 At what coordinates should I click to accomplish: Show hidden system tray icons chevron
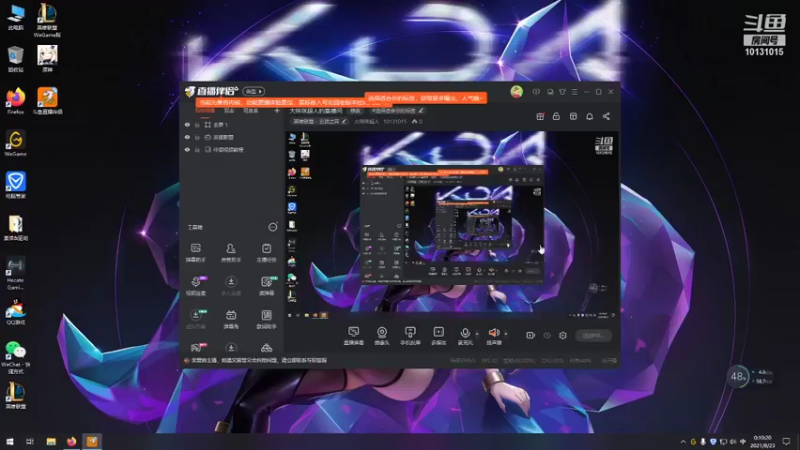click(683, 441)
